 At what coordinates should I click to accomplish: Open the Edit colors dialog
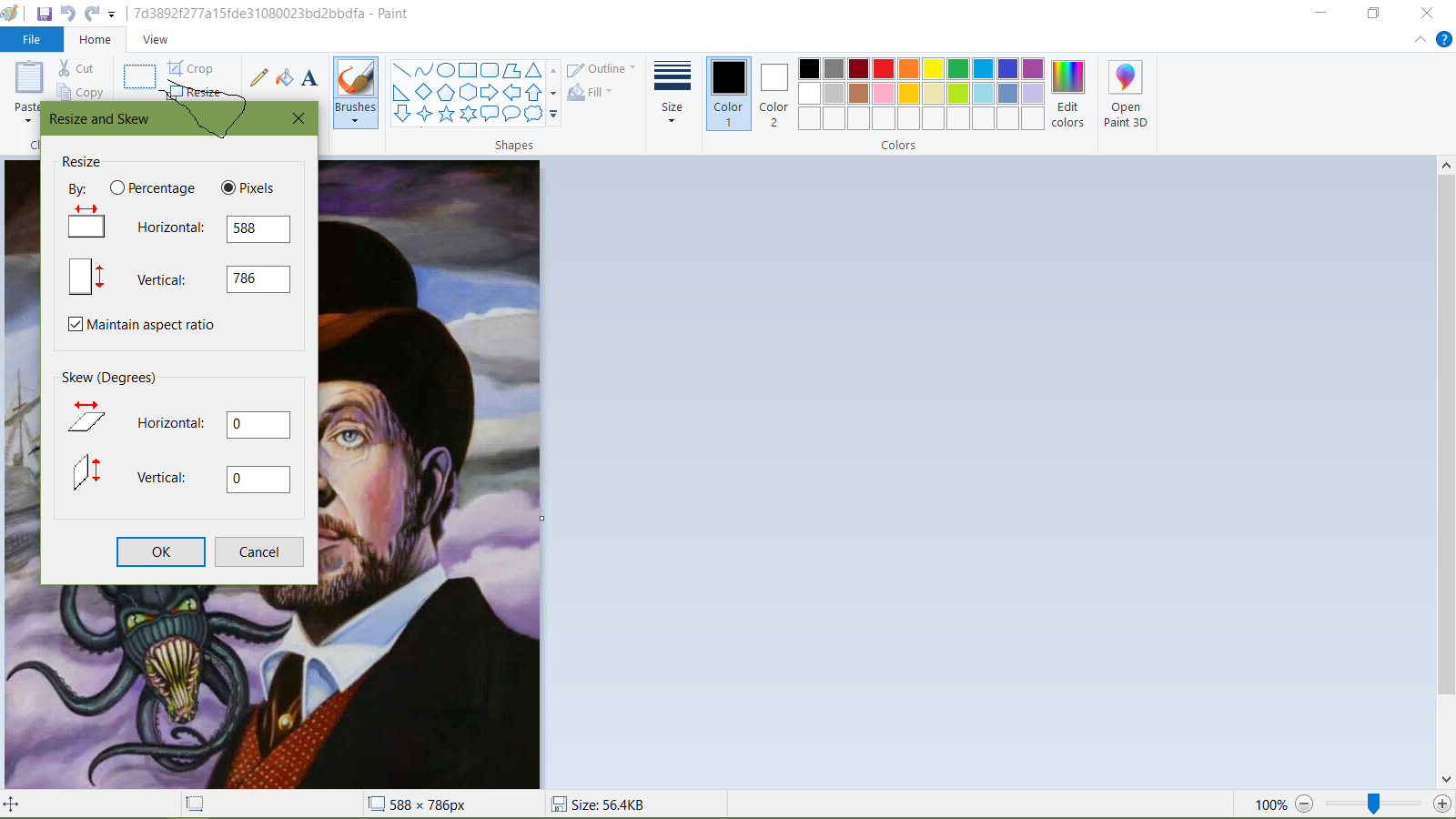pos(1067,95)
